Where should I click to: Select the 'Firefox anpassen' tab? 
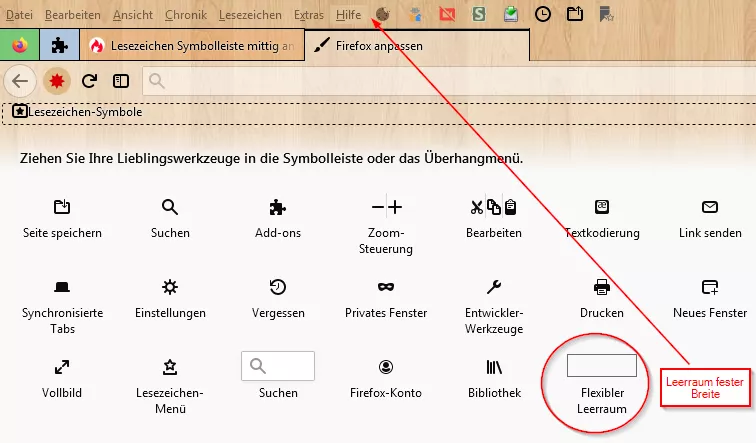pyautogui.click(x=417, y=45)
